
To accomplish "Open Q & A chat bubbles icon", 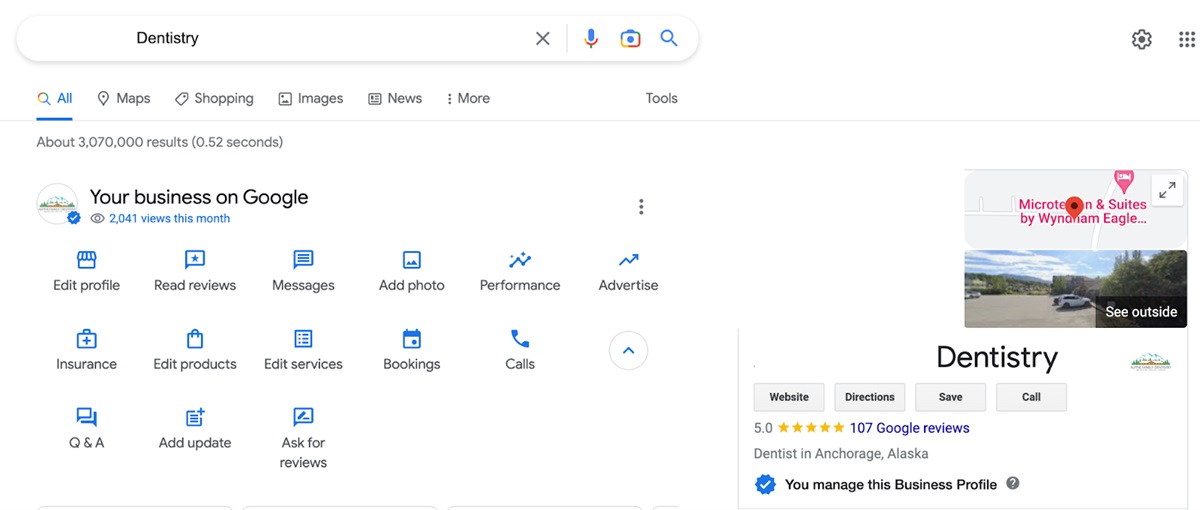I will point(87,417).
